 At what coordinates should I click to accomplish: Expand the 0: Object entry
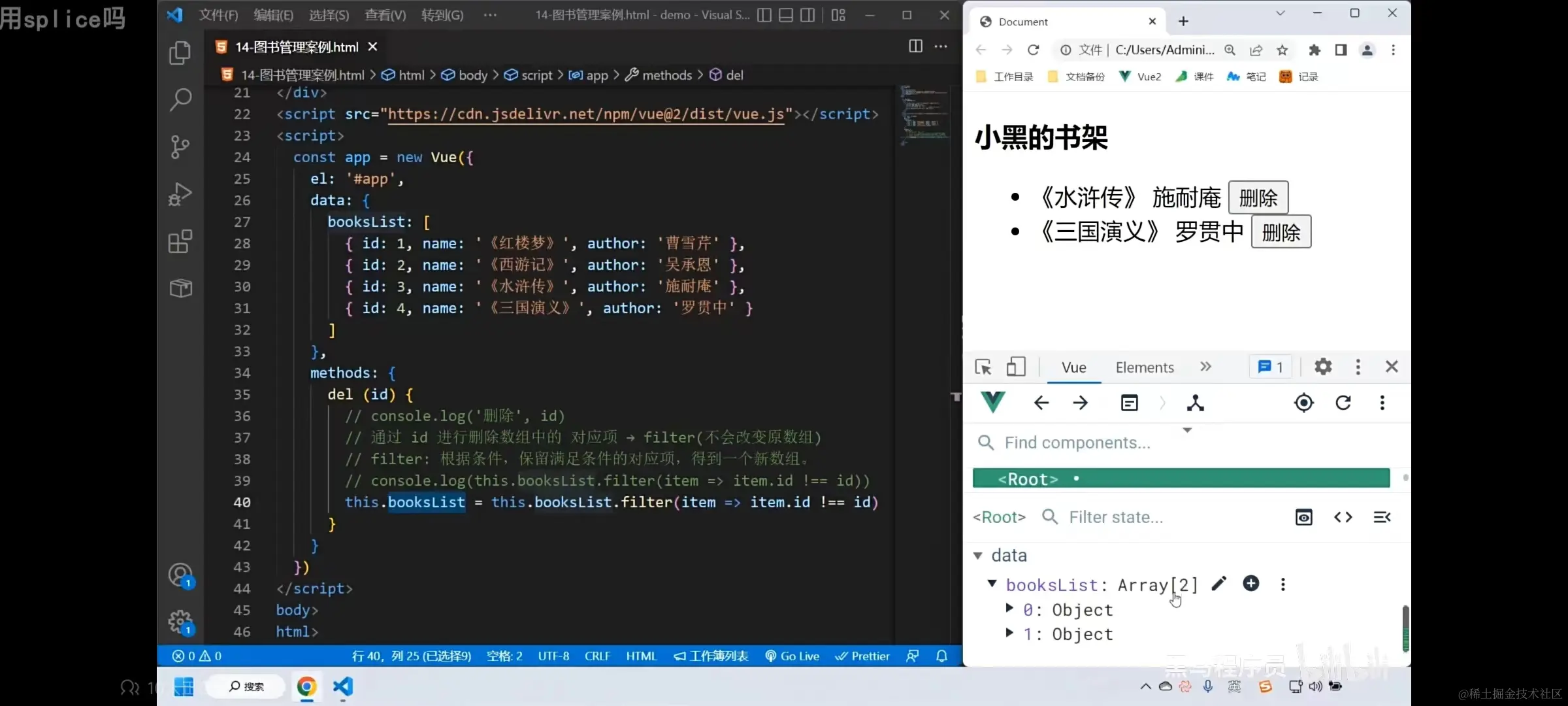(x=1009, y=609)
